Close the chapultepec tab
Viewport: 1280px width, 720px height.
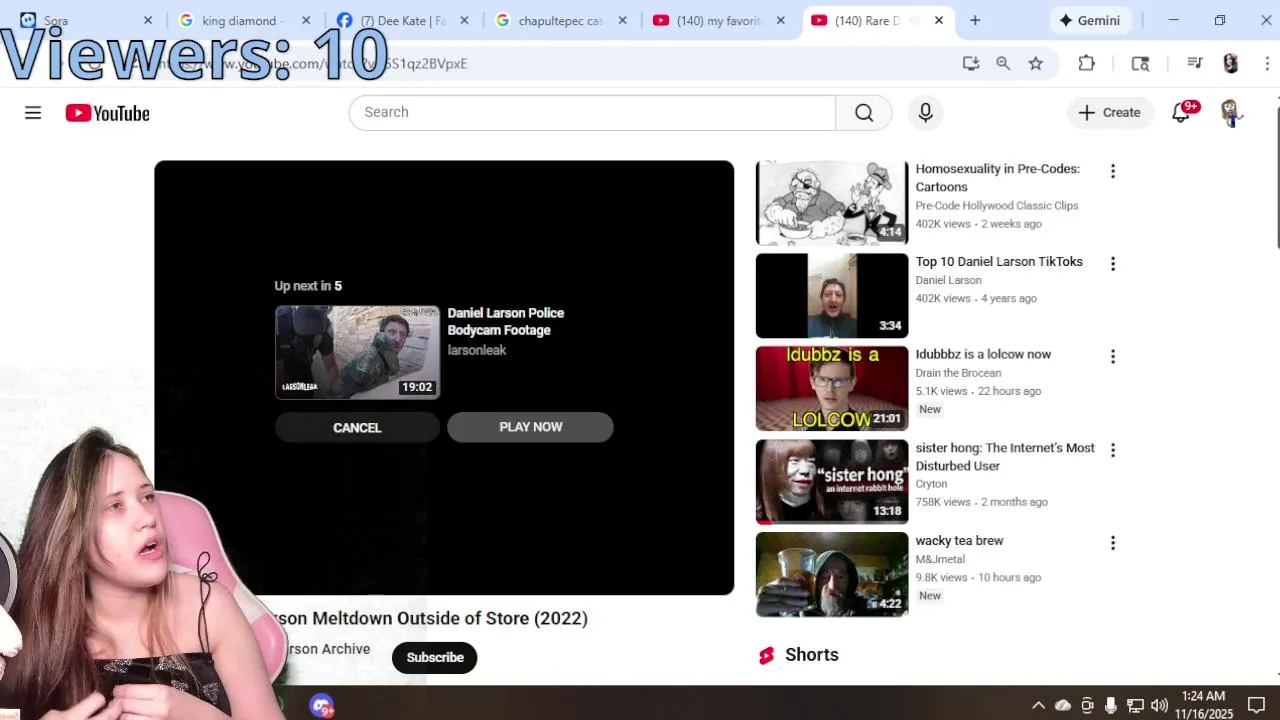point(622,20)
